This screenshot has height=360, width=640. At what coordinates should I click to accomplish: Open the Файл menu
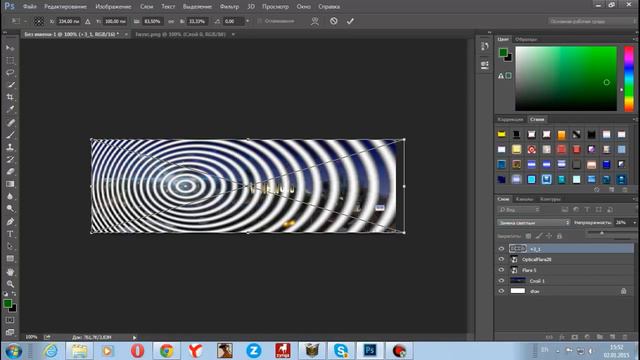(x=30, y=7)
